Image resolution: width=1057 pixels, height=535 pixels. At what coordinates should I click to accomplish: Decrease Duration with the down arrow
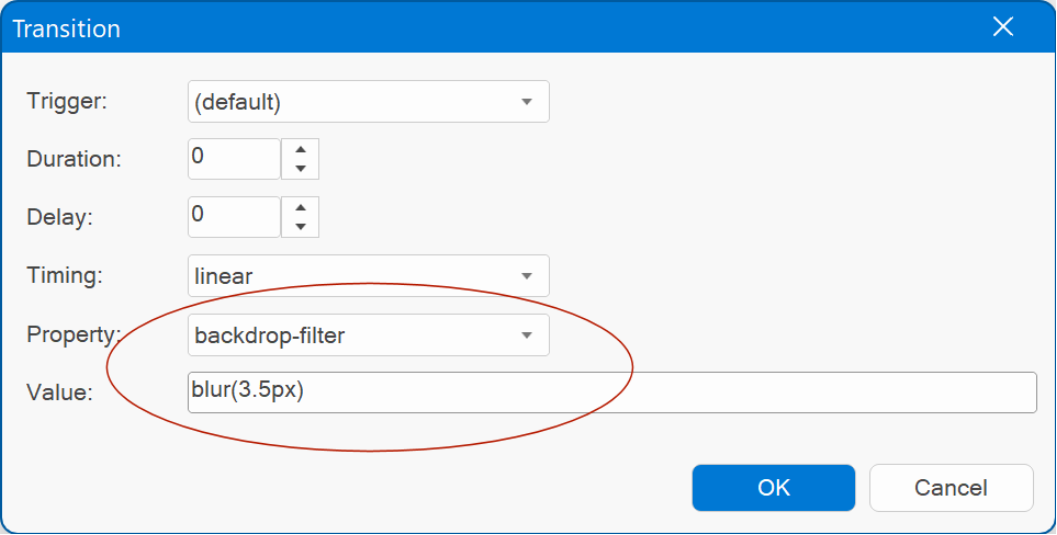coord(301,168)
